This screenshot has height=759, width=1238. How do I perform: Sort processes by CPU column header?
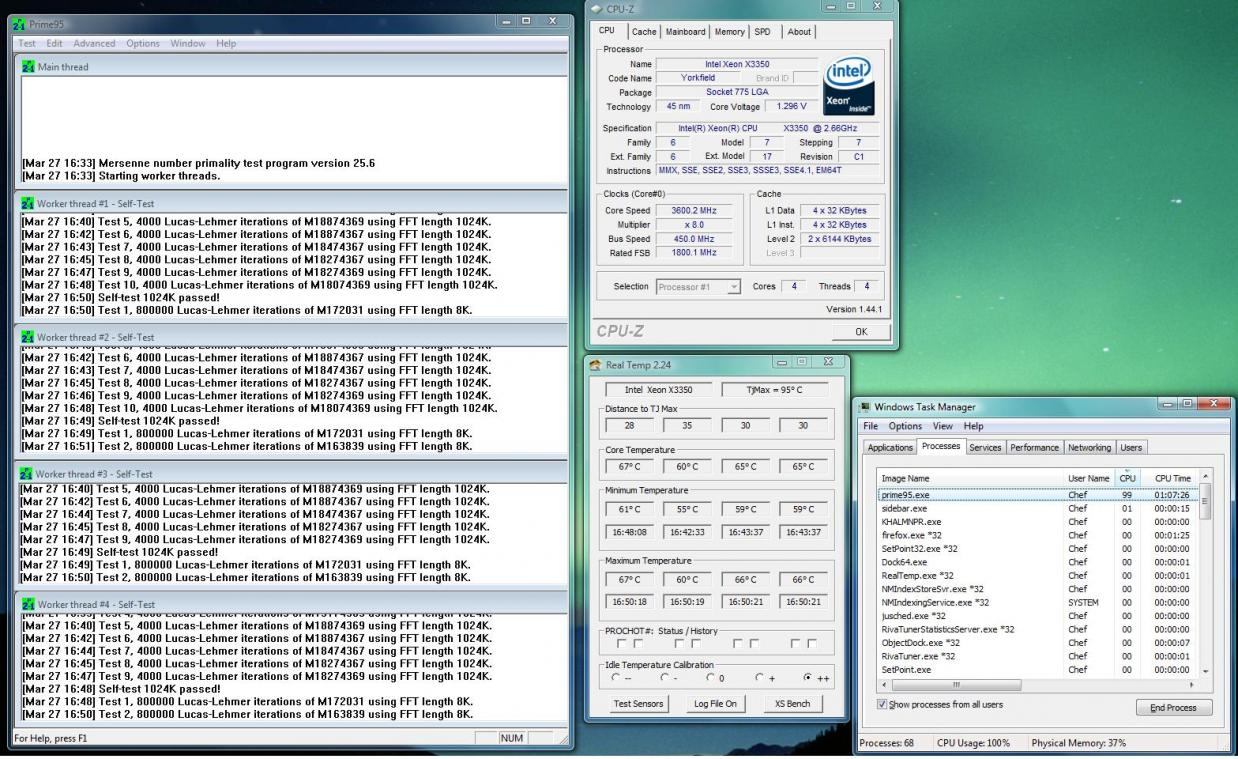1127,478
